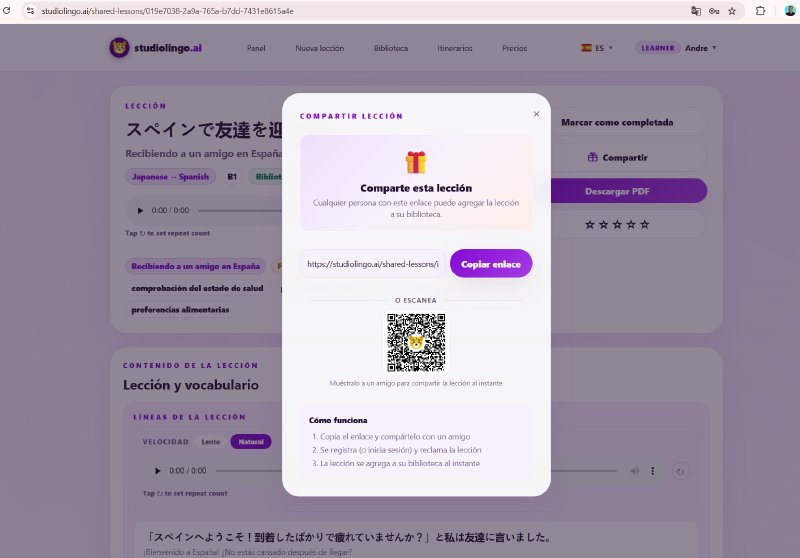Select Lento speed

click(211, 442)
